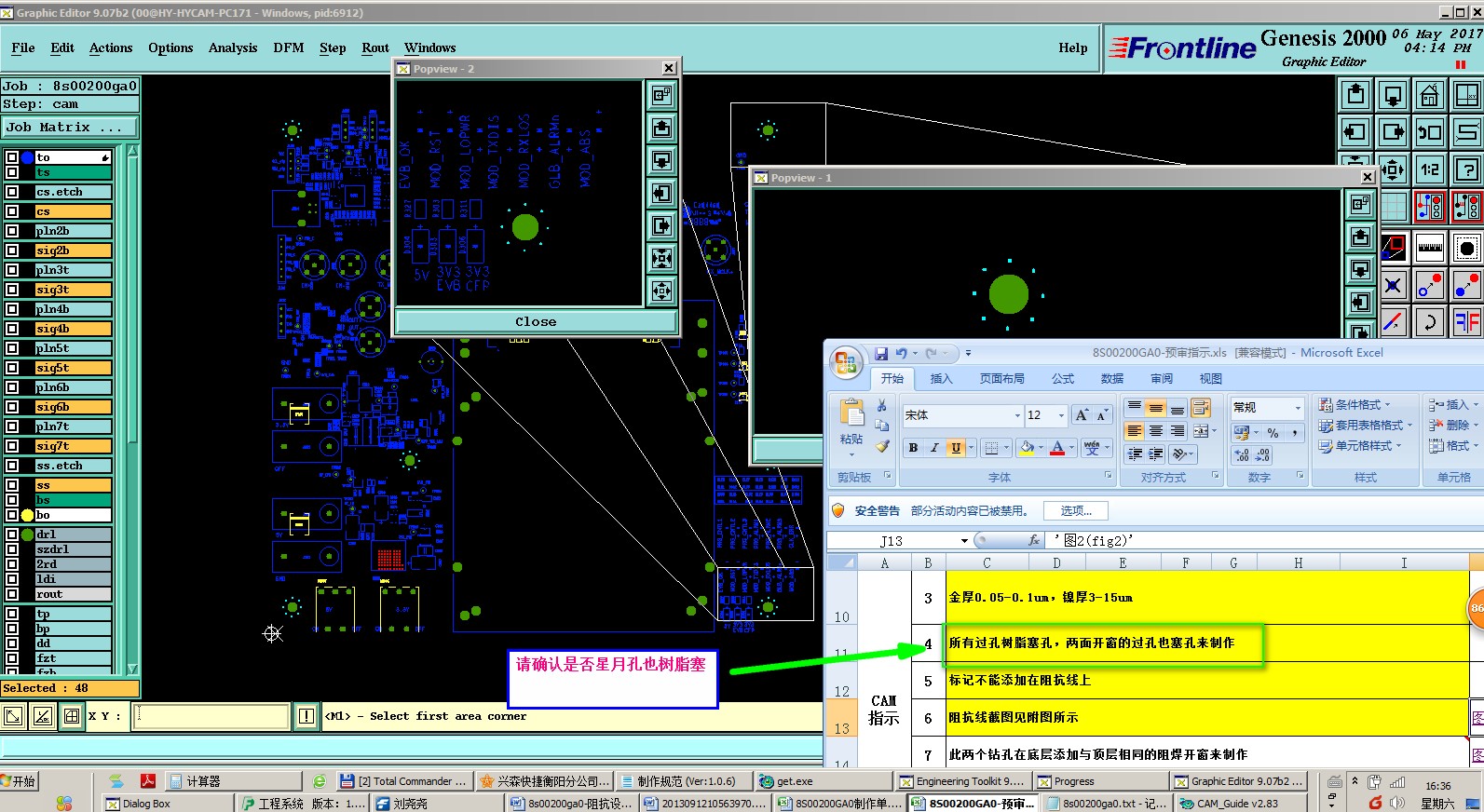The width and height of the screenshot is (1484, 812).
Task: Click the curved arrow rotate icon
Action: 1430,323
